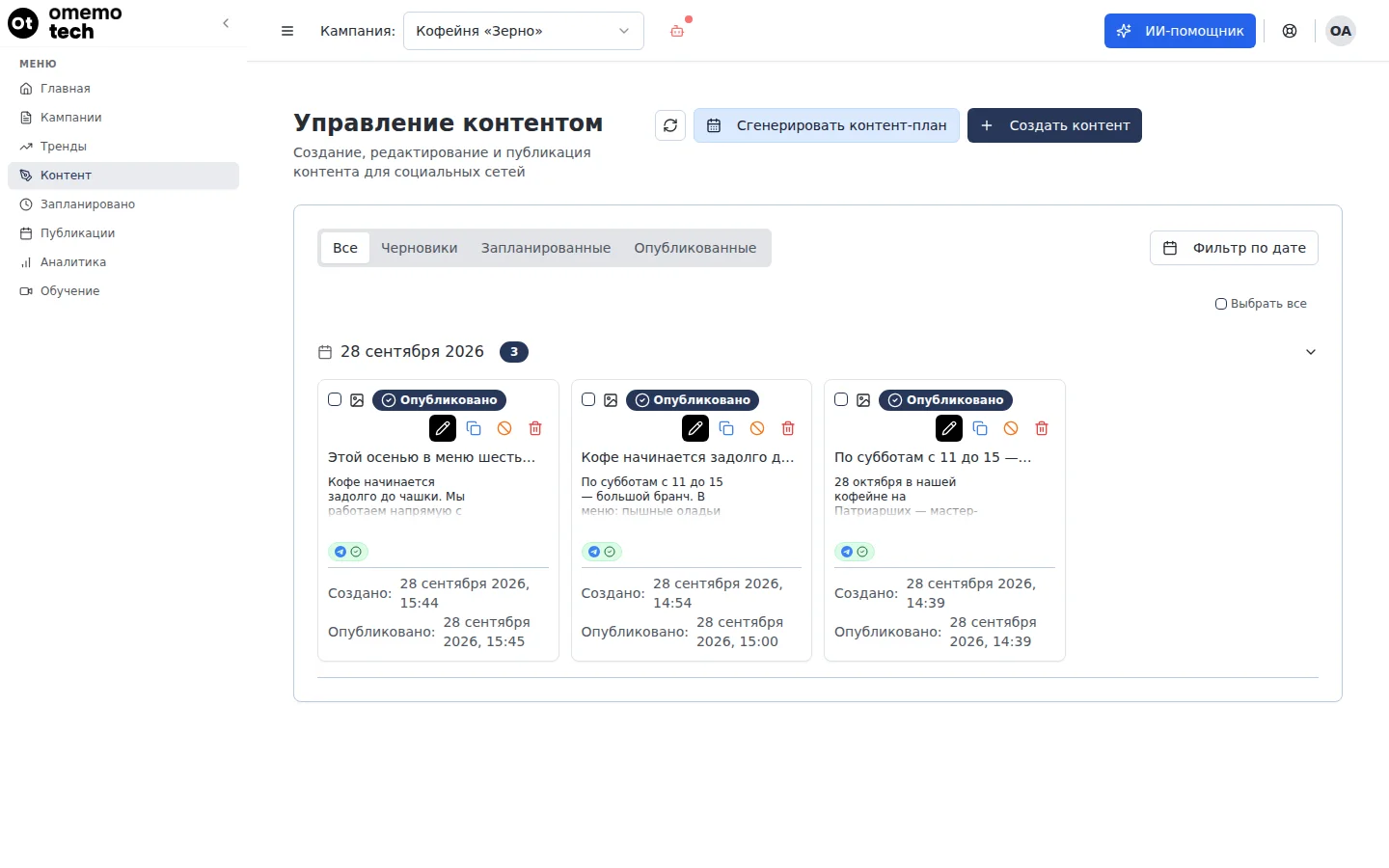The height and width of the screenshot is (868, 1389).
Task: Switch to the 'Черновики' tab
Action: click(x=420, y=248)
